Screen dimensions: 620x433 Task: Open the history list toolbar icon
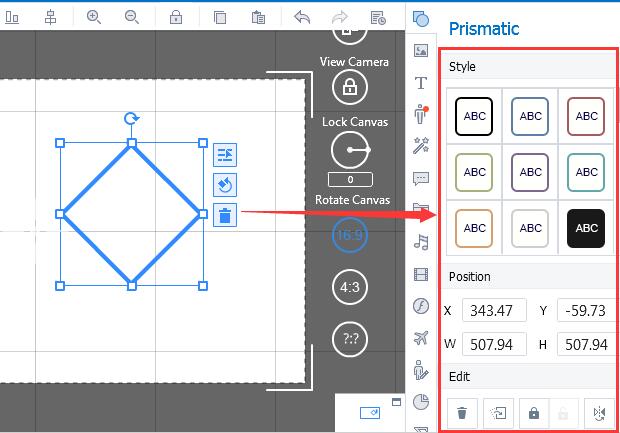(378, 18)
